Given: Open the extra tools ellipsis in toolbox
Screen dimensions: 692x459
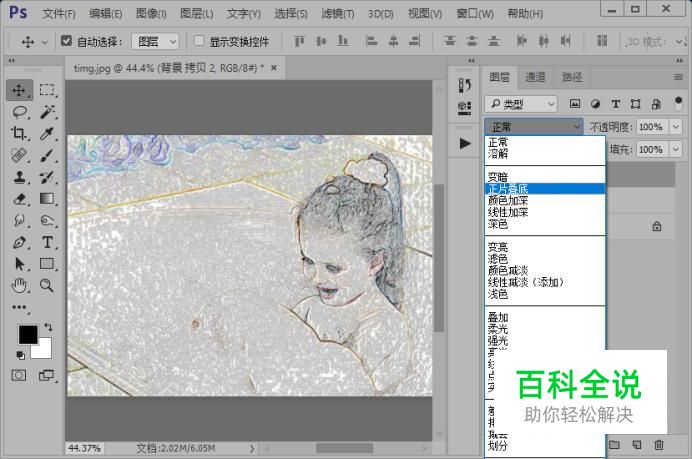Looking at the screenshot, I should (x=19, y=308).
